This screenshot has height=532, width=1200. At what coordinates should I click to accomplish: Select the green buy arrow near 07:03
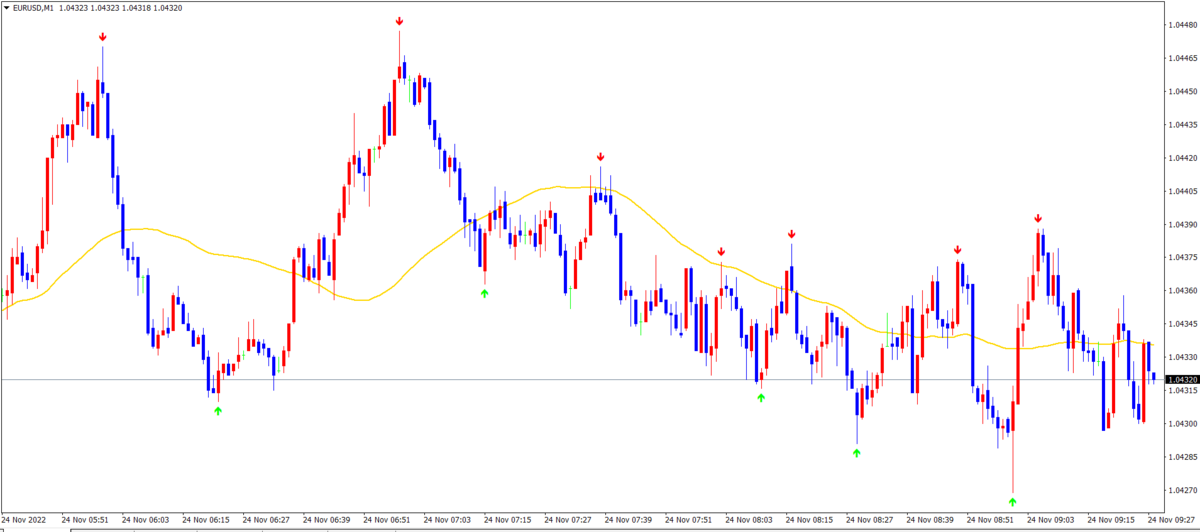click(485, 293)
